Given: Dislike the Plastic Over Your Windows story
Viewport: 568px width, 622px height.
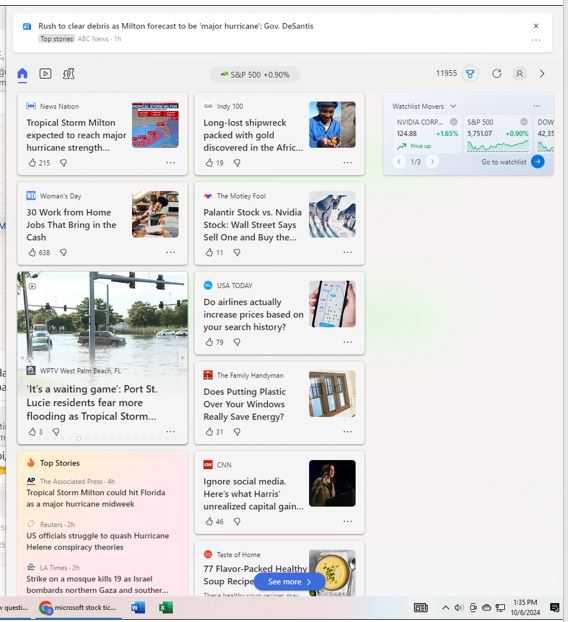Looking at the screenshot, I should click(237, 432).
